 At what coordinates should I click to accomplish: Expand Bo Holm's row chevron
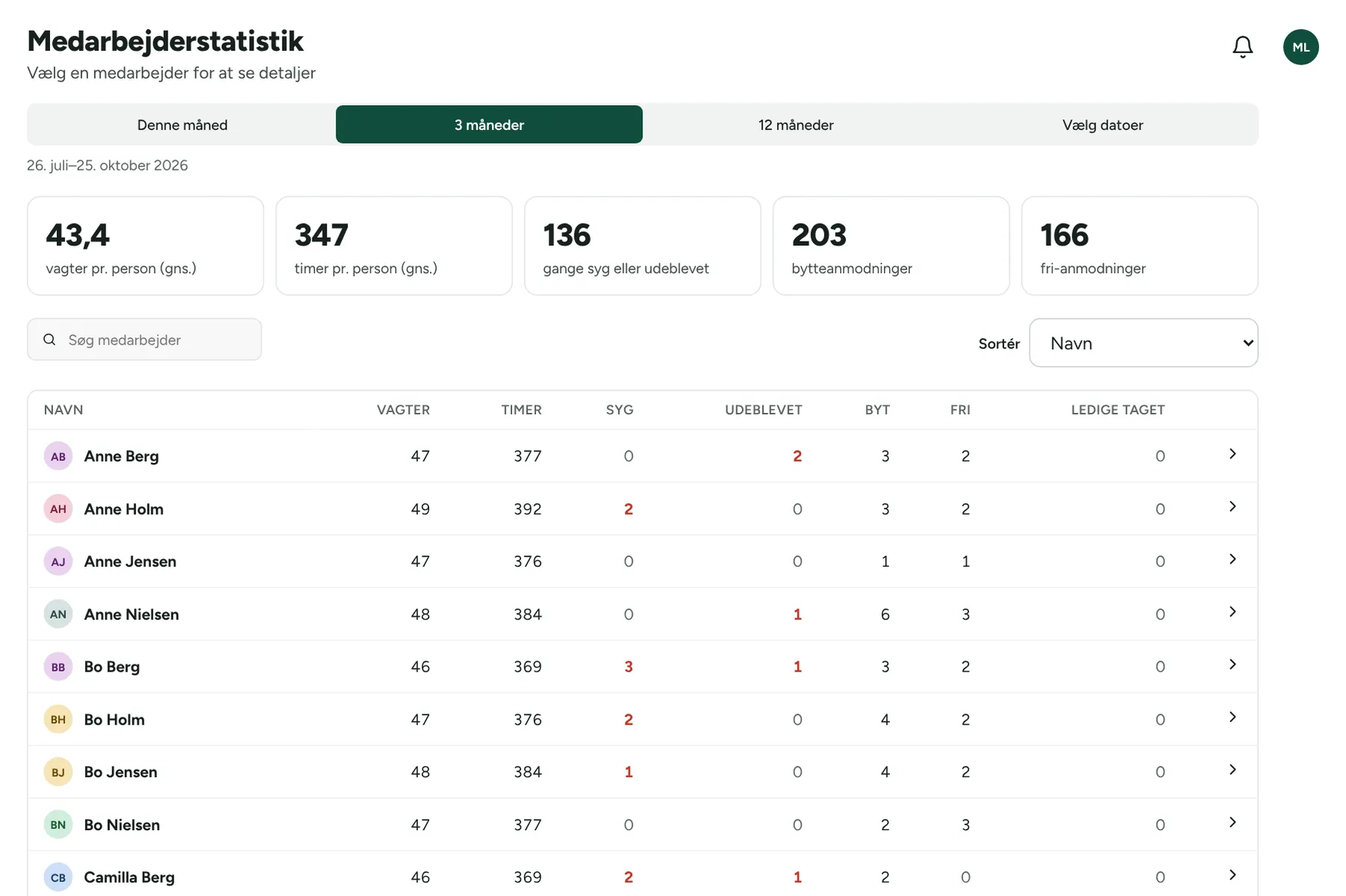[x=1232, y=717]
